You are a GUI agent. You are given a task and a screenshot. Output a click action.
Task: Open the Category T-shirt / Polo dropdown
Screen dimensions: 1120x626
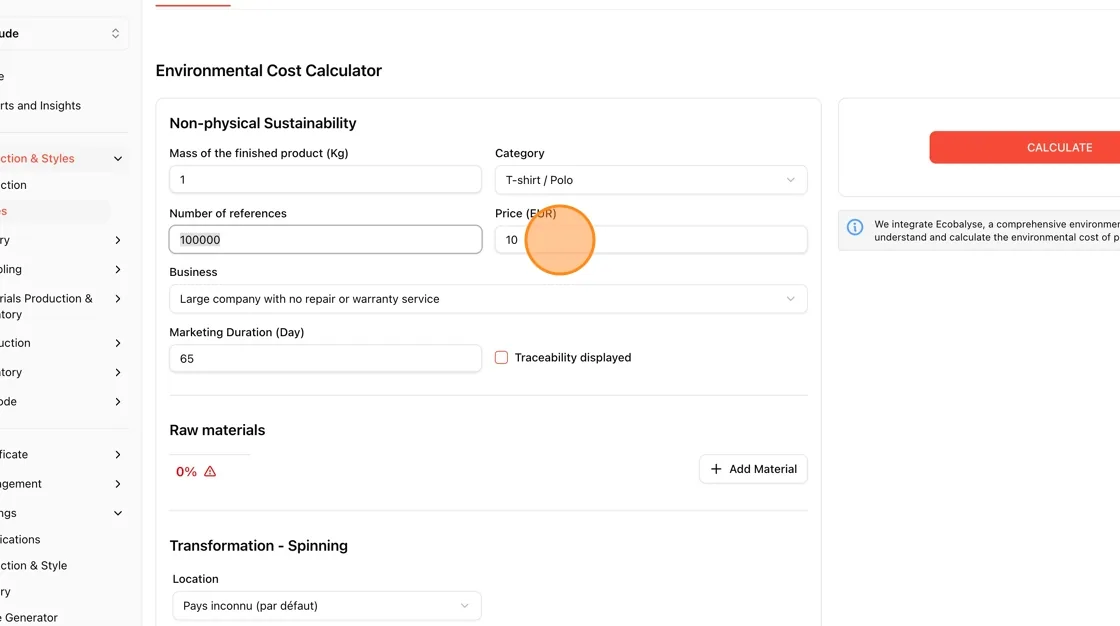click(651, 180)
